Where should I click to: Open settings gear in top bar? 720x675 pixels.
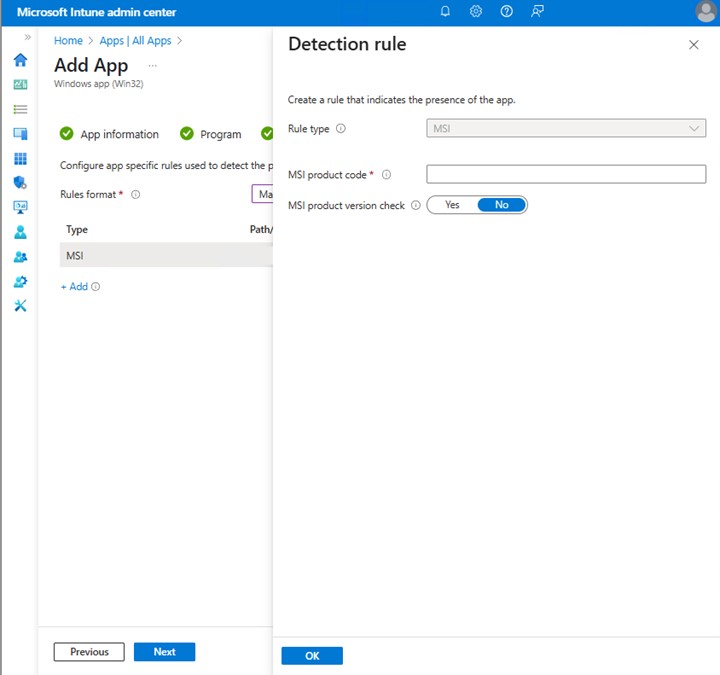476,11
